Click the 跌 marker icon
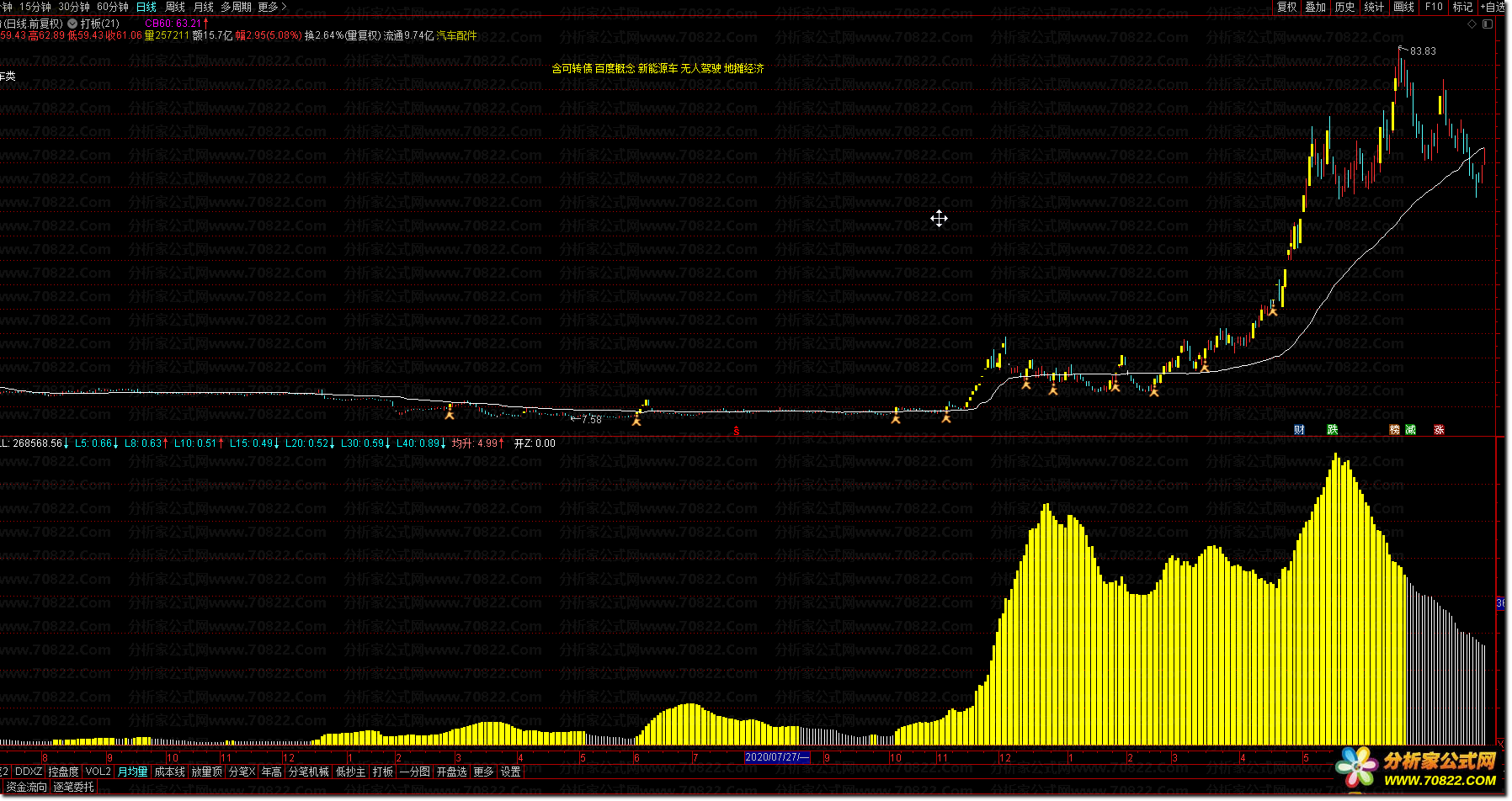 click(1333, 430)
